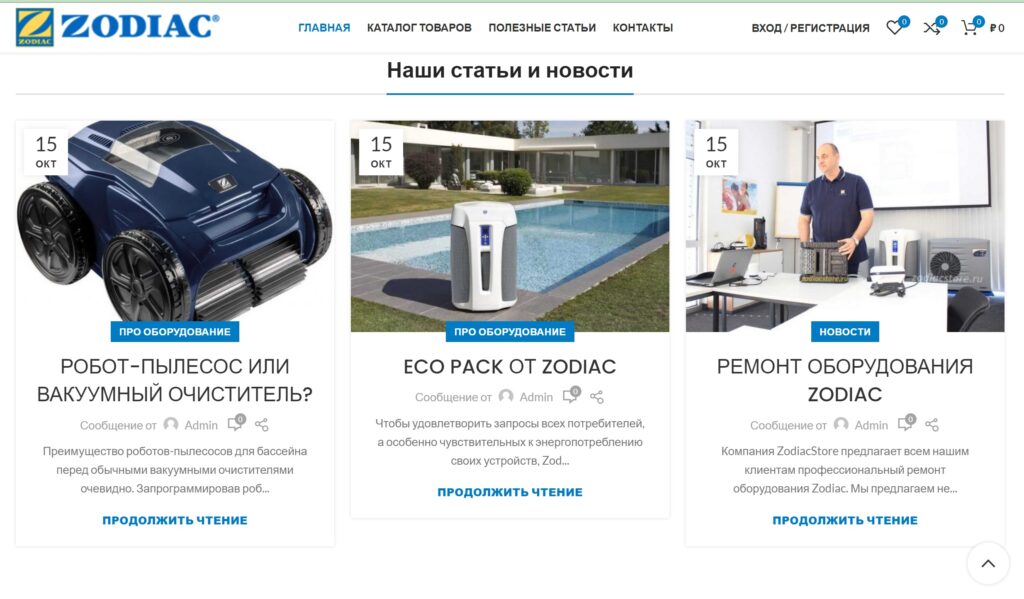Viewport: 1024px width, 599px height.
Task: Share the robot vacuum article
Action: pyautogui.click(x=262, y=425)
